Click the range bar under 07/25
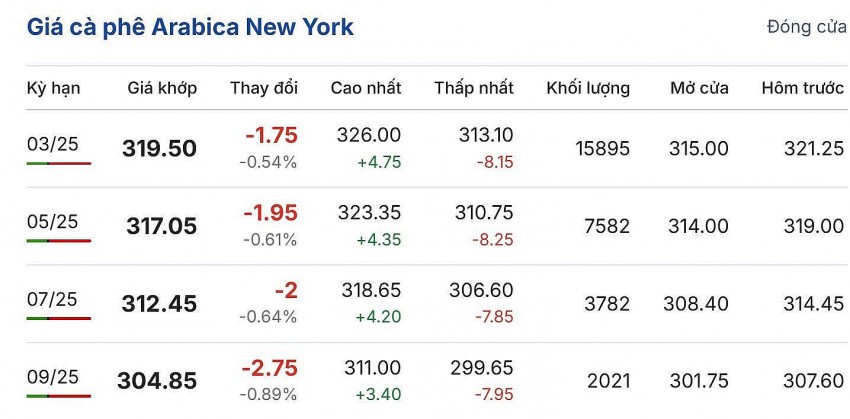 (58, 318)
